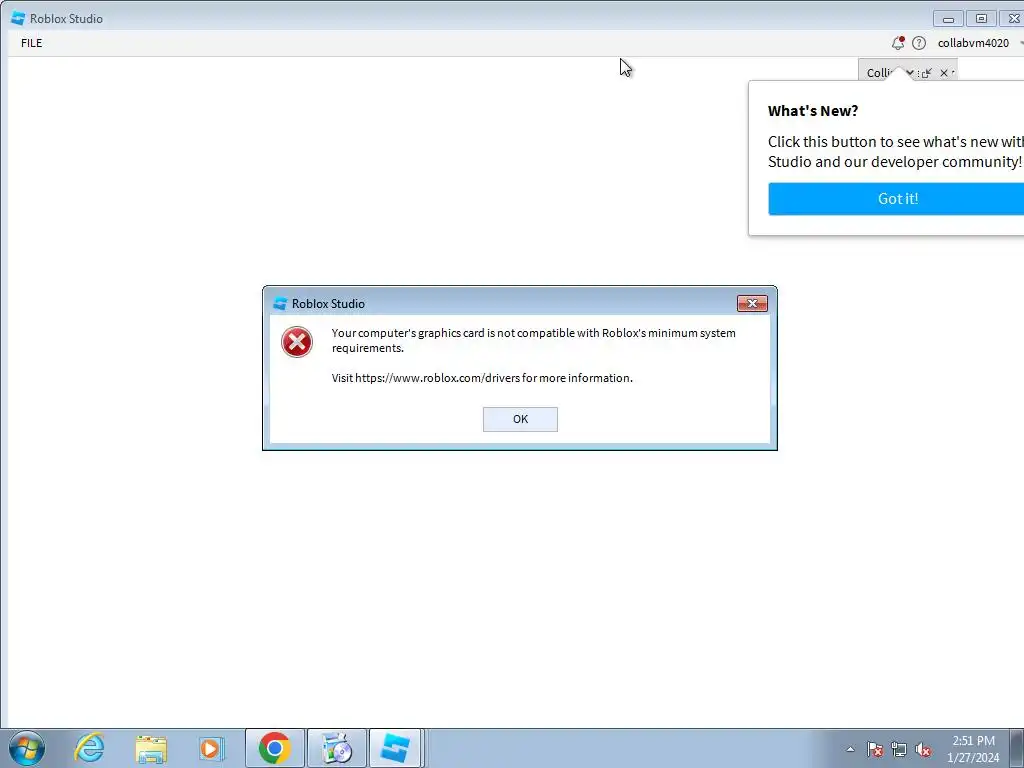Viewport: 1024px width, 768px height.
Task: Open the clock showing 2:51 PM
Action: 973,749
